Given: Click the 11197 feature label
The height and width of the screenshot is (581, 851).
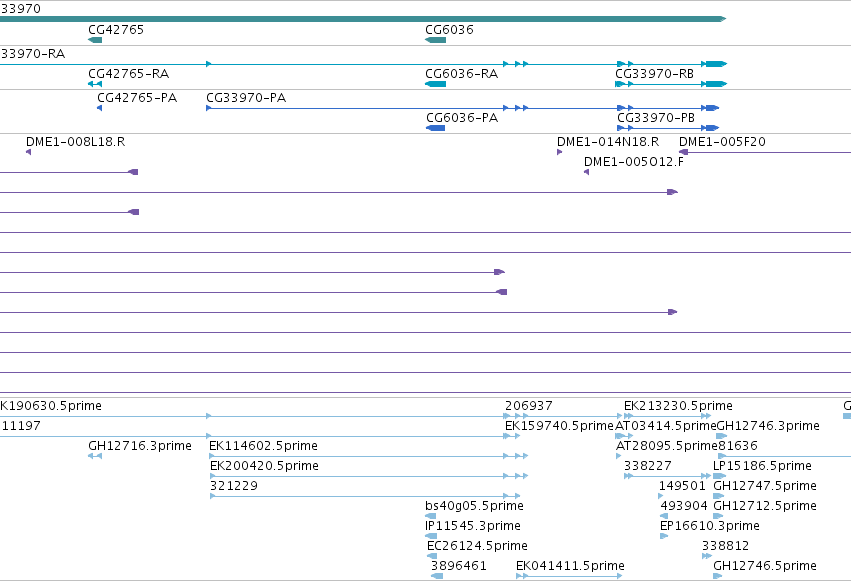Looking at the screenshot, I should (x=21, y=426).
